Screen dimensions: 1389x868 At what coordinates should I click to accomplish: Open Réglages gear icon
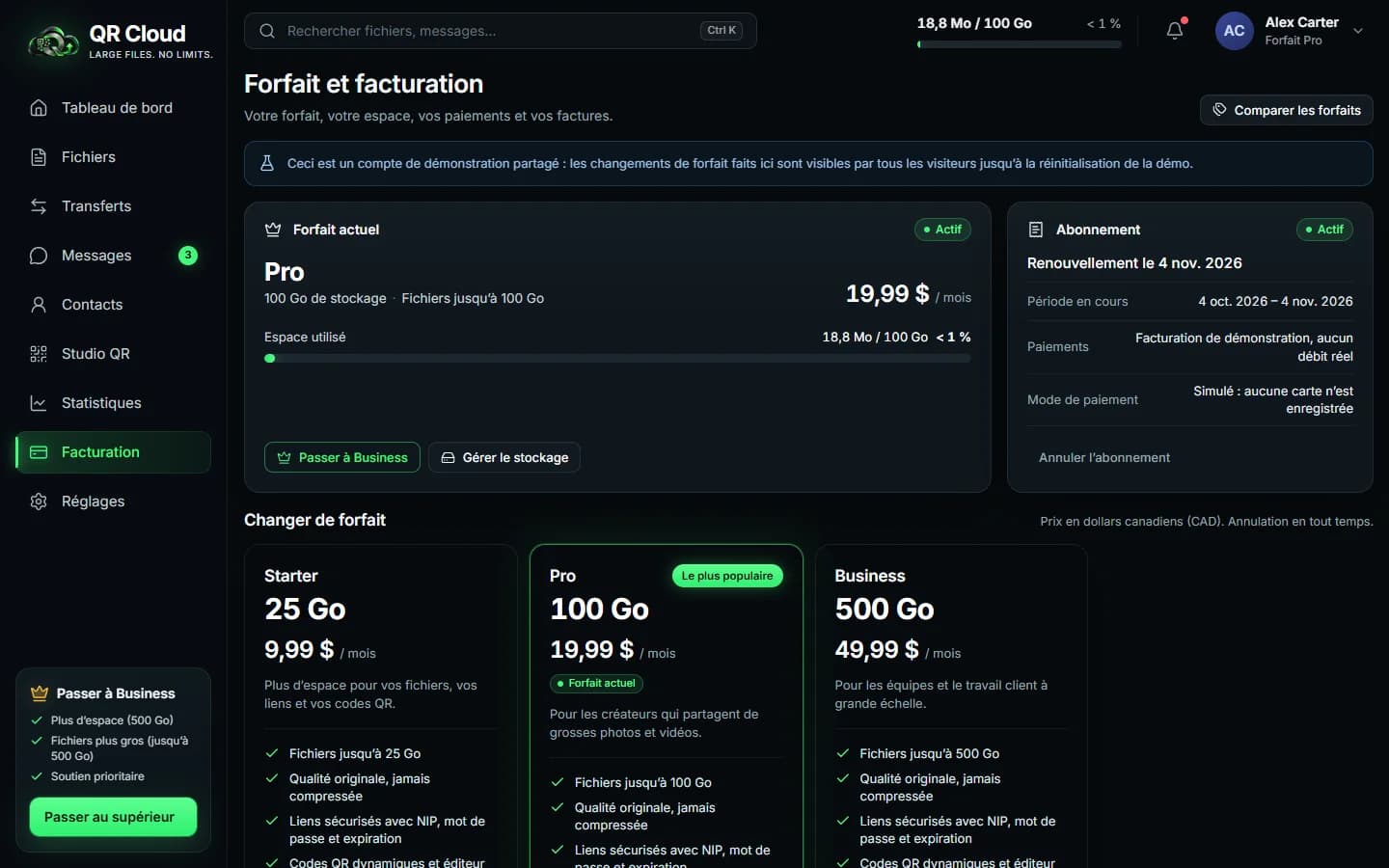click(39, 502)
